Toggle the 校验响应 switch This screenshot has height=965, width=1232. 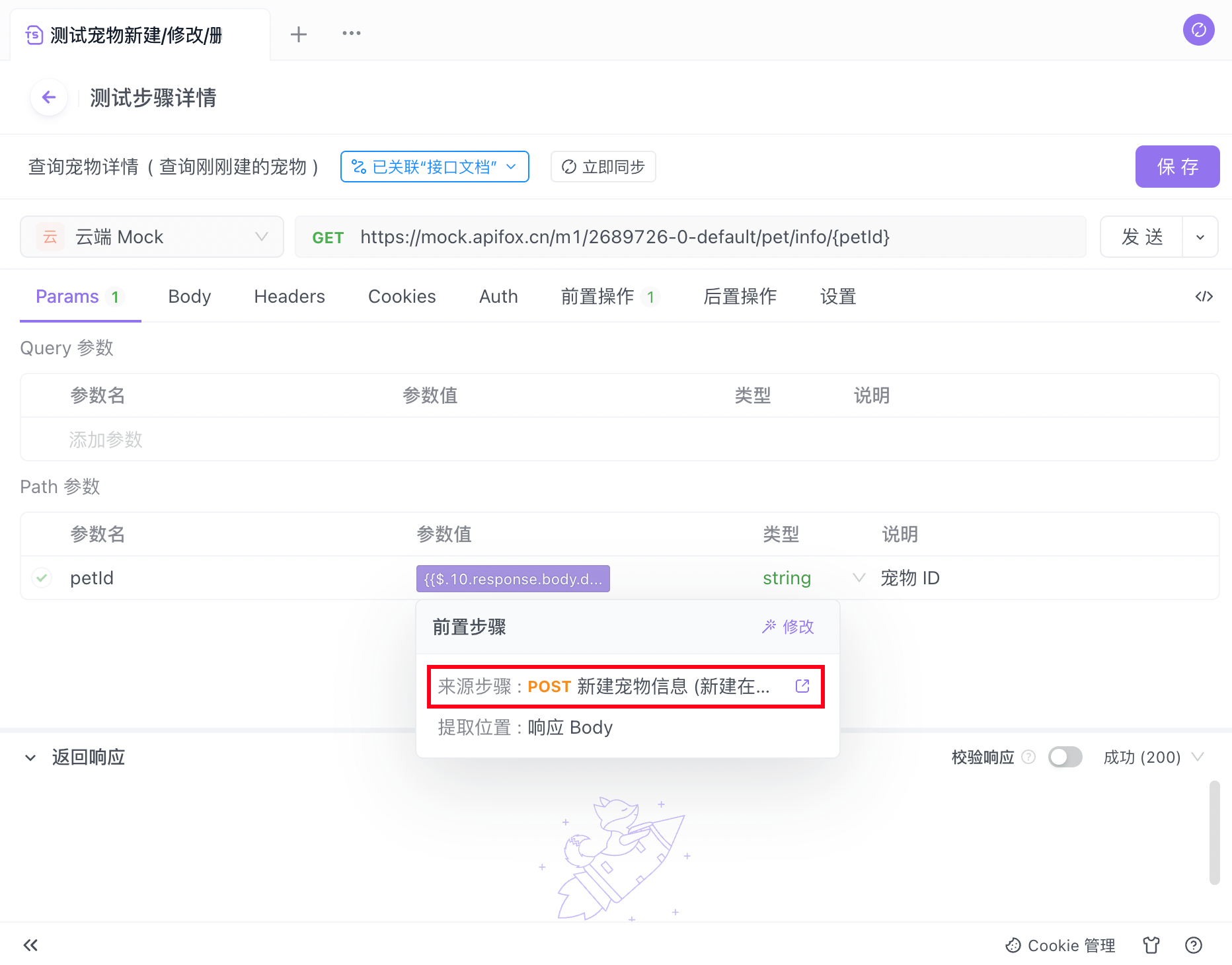point(1065,757)
